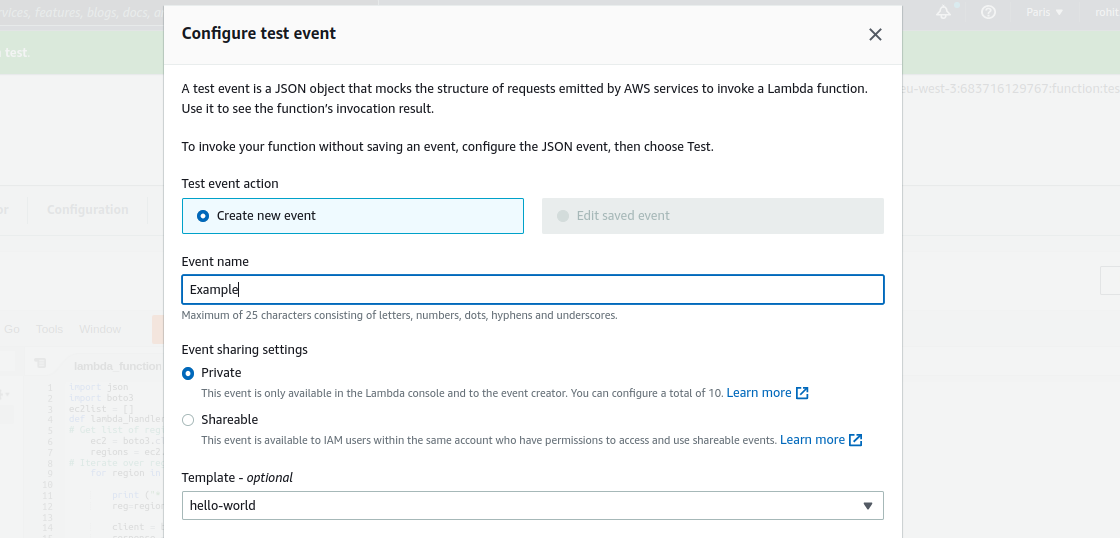
Task: Click external link icon beside Private Learn more
Action: pos(802,393)
